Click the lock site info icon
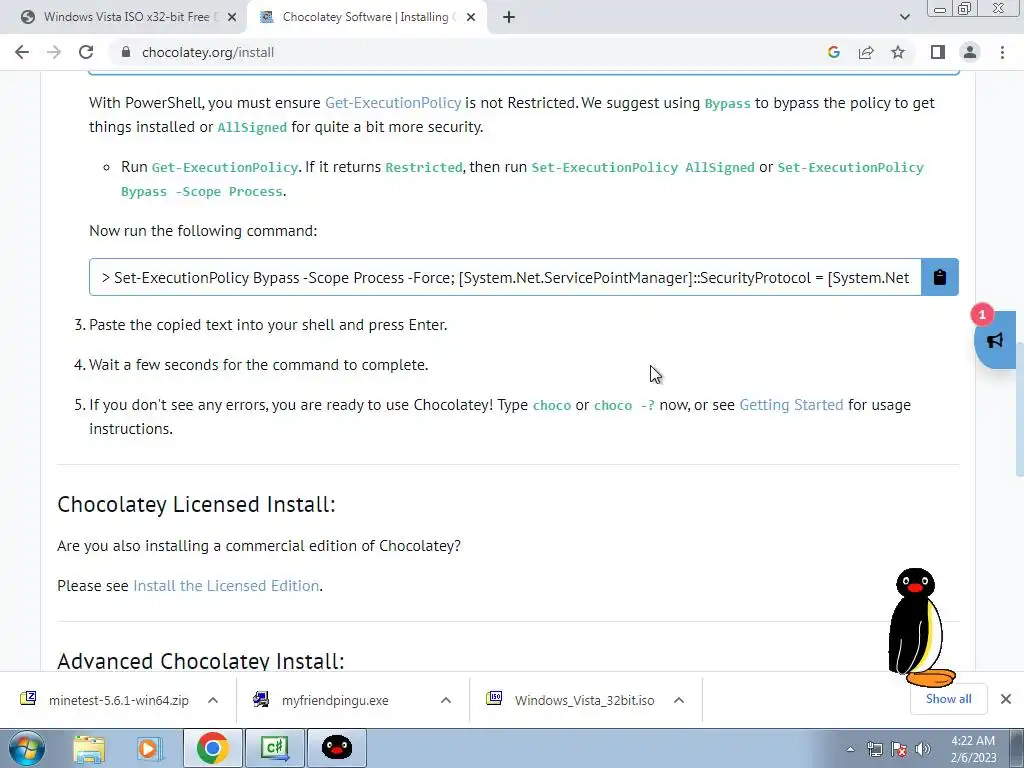The width and height of the screenshot is (1024, 768). 126,52
